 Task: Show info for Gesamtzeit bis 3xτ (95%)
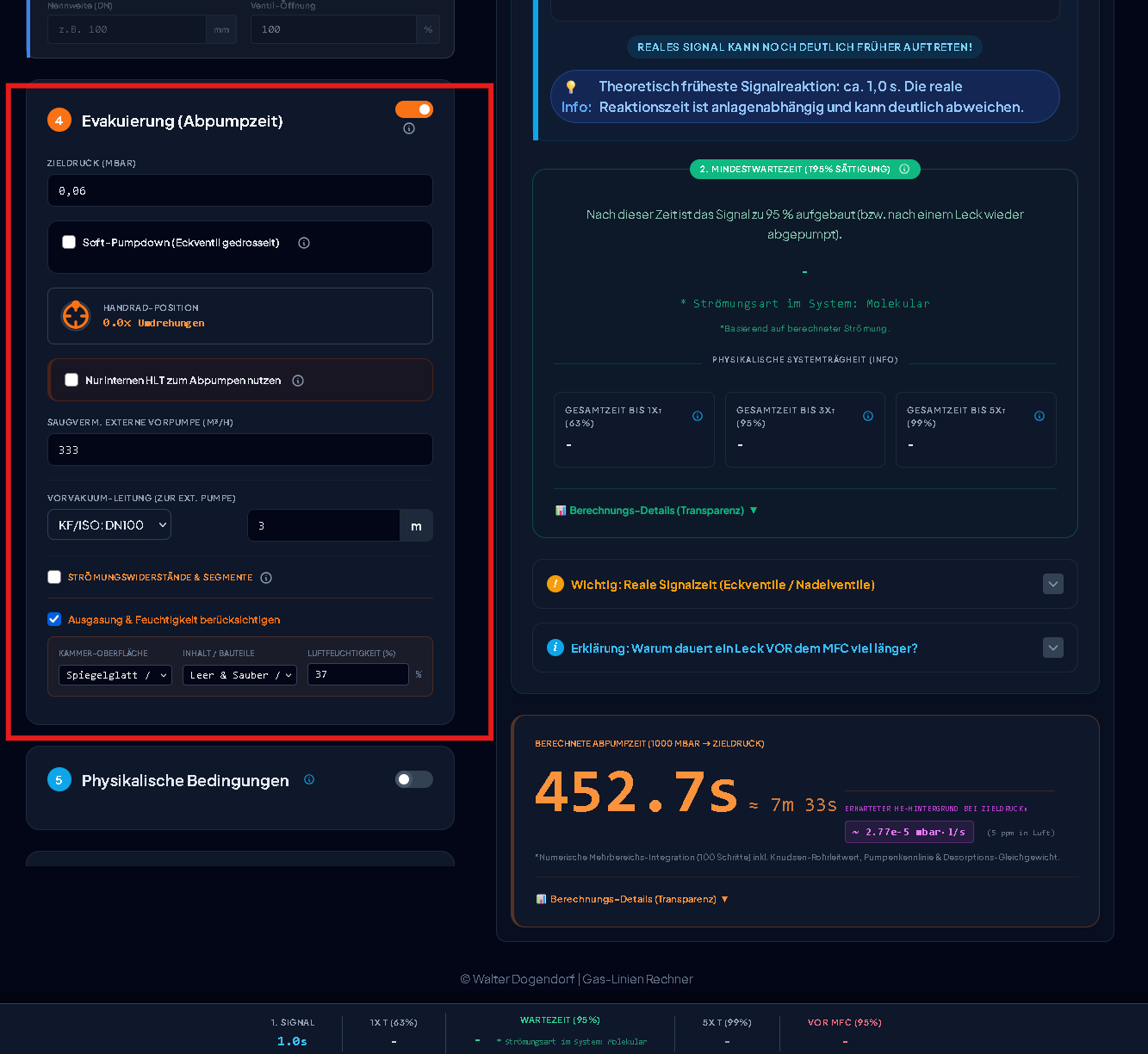(868, 416)
